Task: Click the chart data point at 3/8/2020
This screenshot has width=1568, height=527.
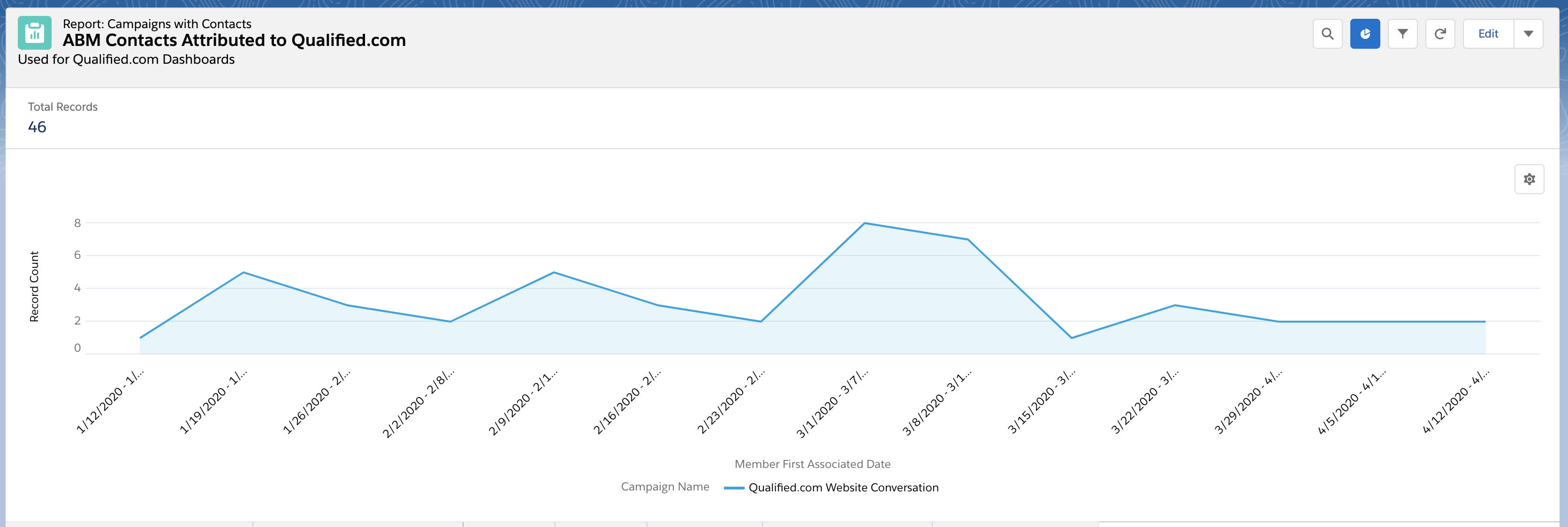Action: click(x=968, y=239)
